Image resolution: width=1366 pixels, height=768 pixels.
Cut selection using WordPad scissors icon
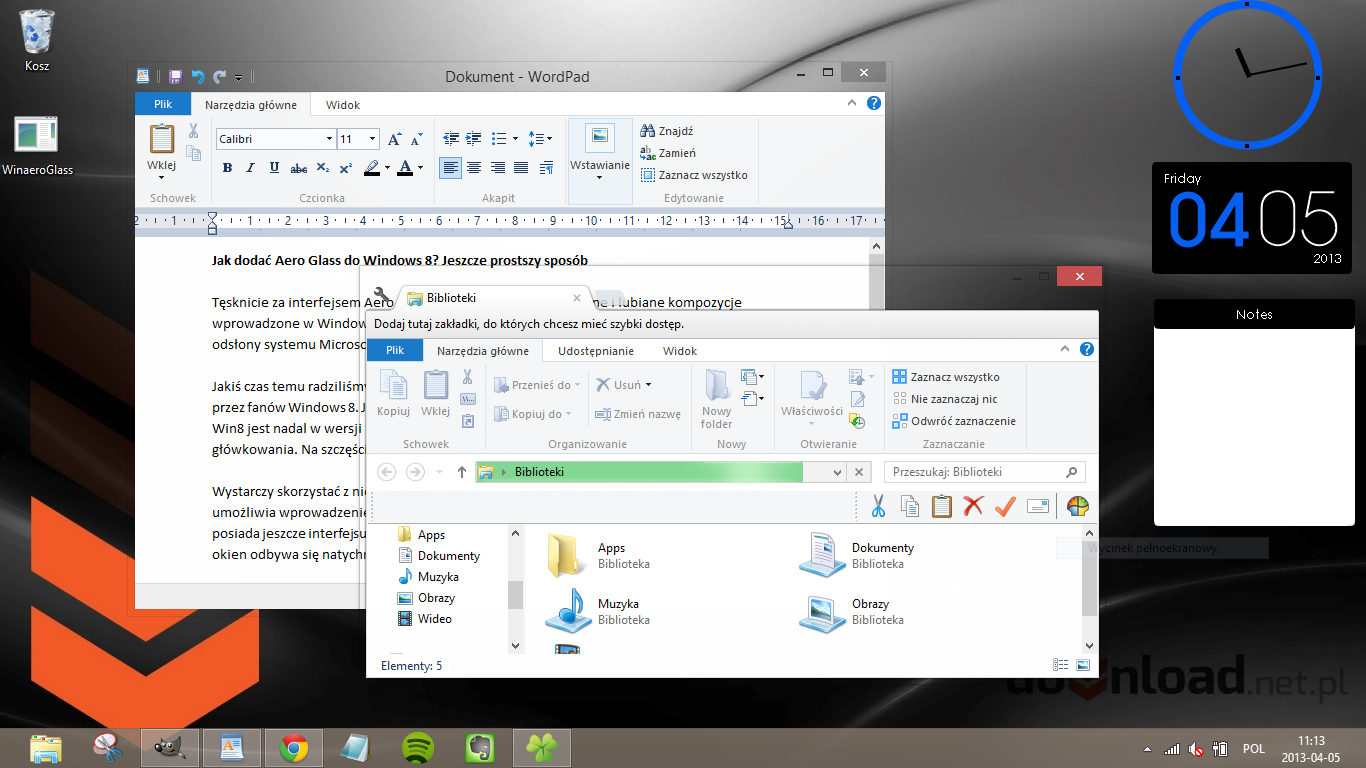pos(193,130)
